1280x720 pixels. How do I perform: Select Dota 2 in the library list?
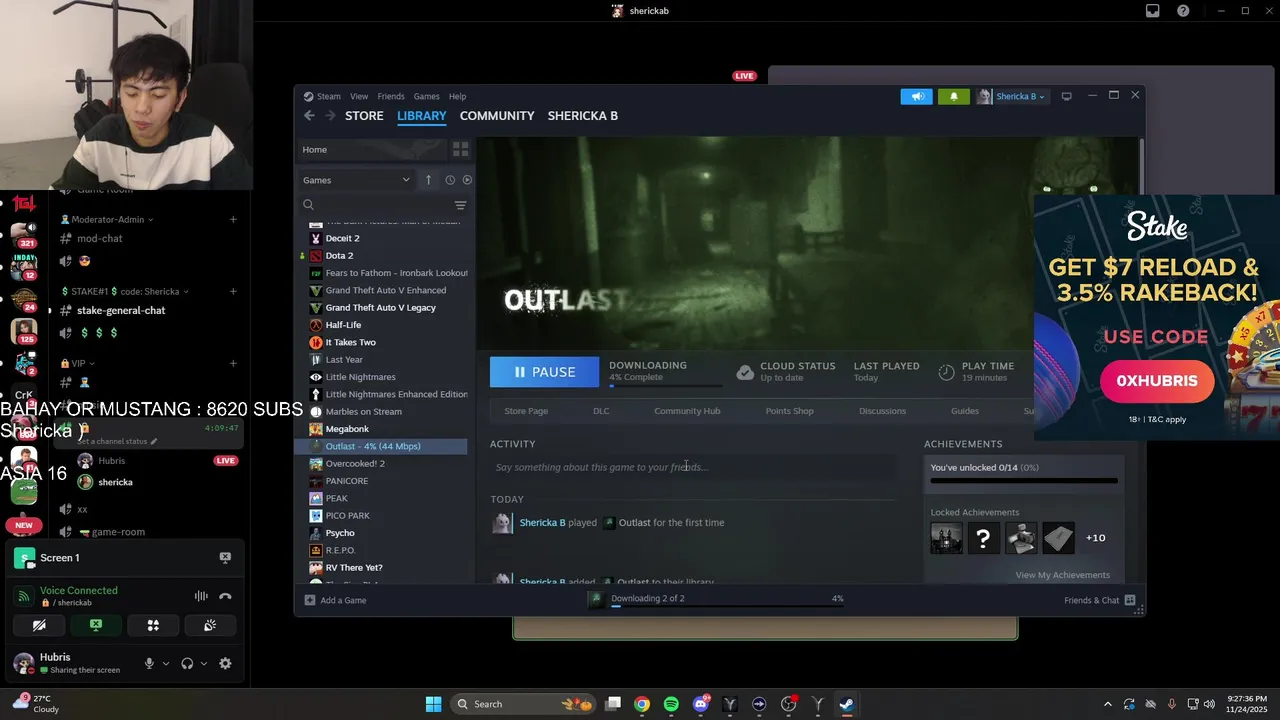[x=339, y=256]
